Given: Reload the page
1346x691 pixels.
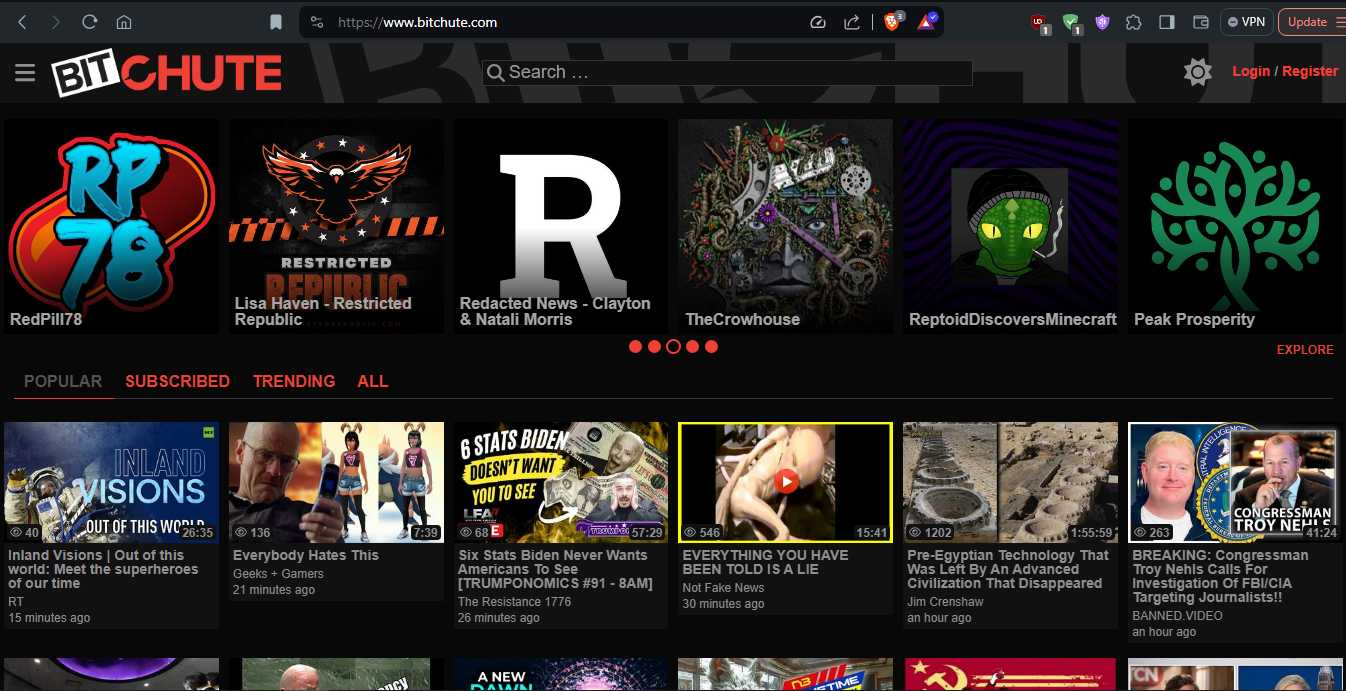Looking at the screenshot, I should [x=89, y=22].
